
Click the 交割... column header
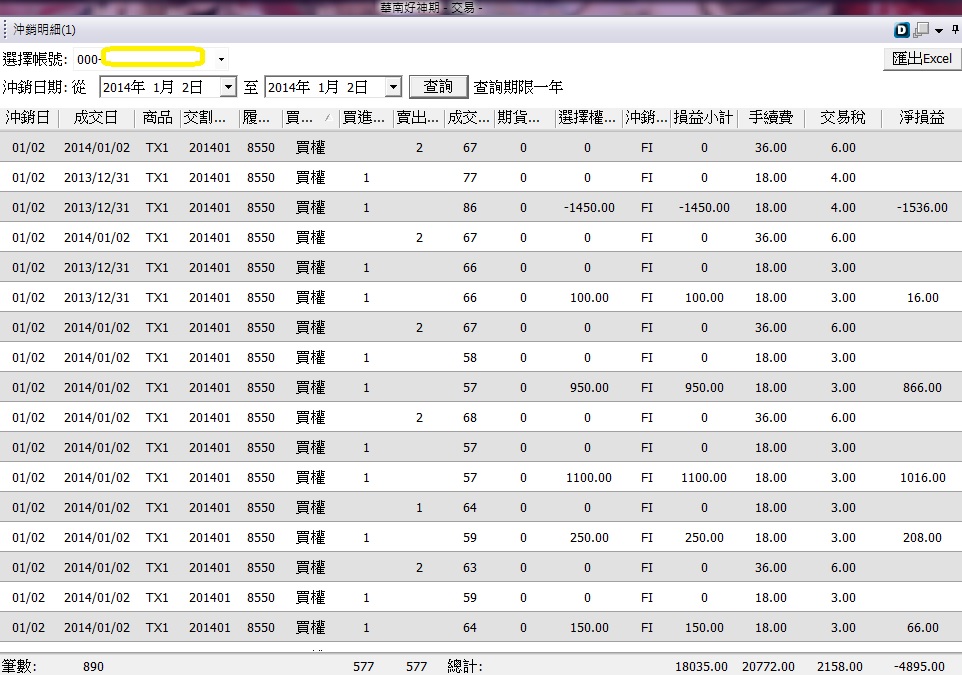click(209, 117)
